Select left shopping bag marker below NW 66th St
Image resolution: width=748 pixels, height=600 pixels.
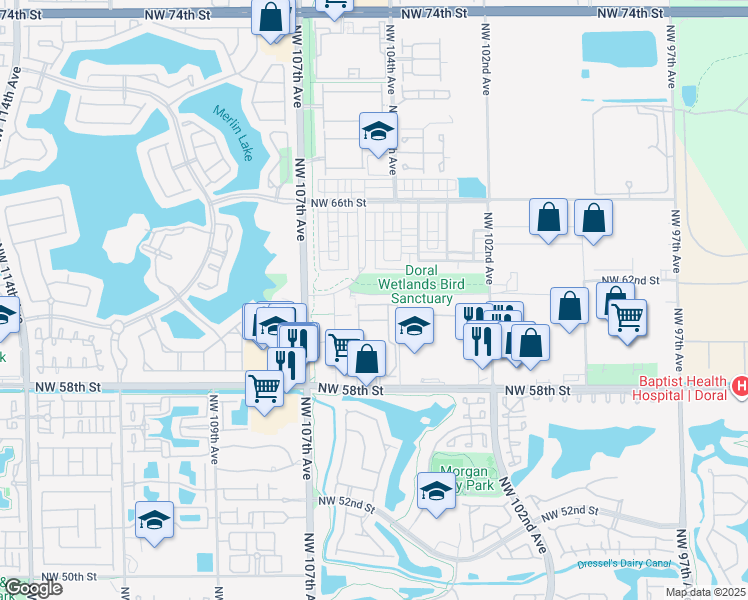coord(549,219)
